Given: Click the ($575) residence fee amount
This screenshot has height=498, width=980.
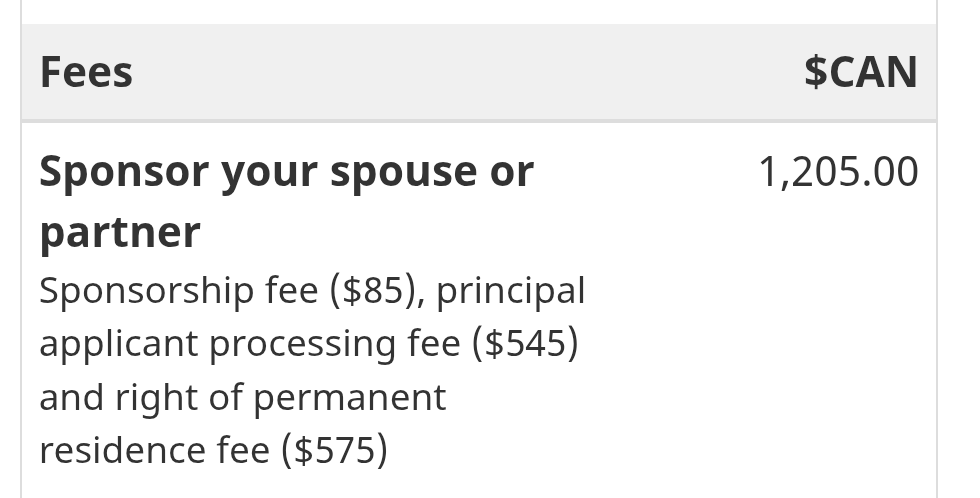Looking at the screenshot, I should [334, 450].
